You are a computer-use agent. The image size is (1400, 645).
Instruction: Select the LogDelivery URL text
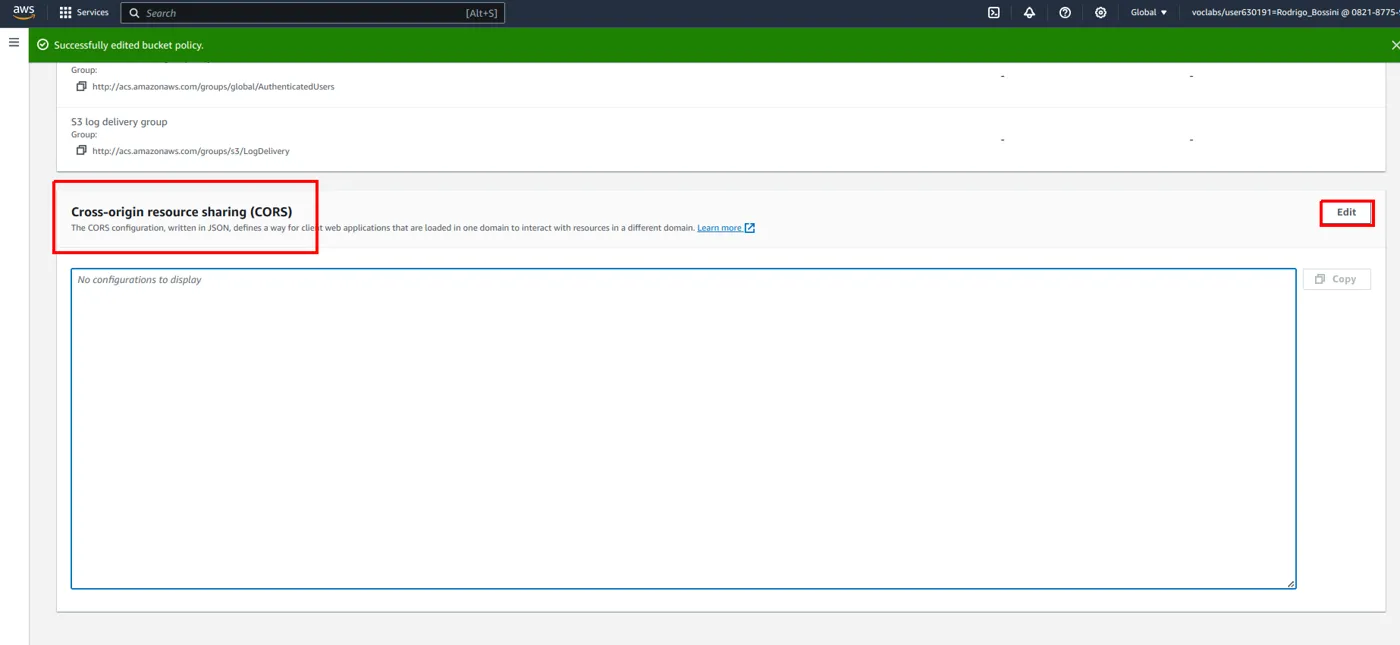pyautogui.click(x=191, y=151)
